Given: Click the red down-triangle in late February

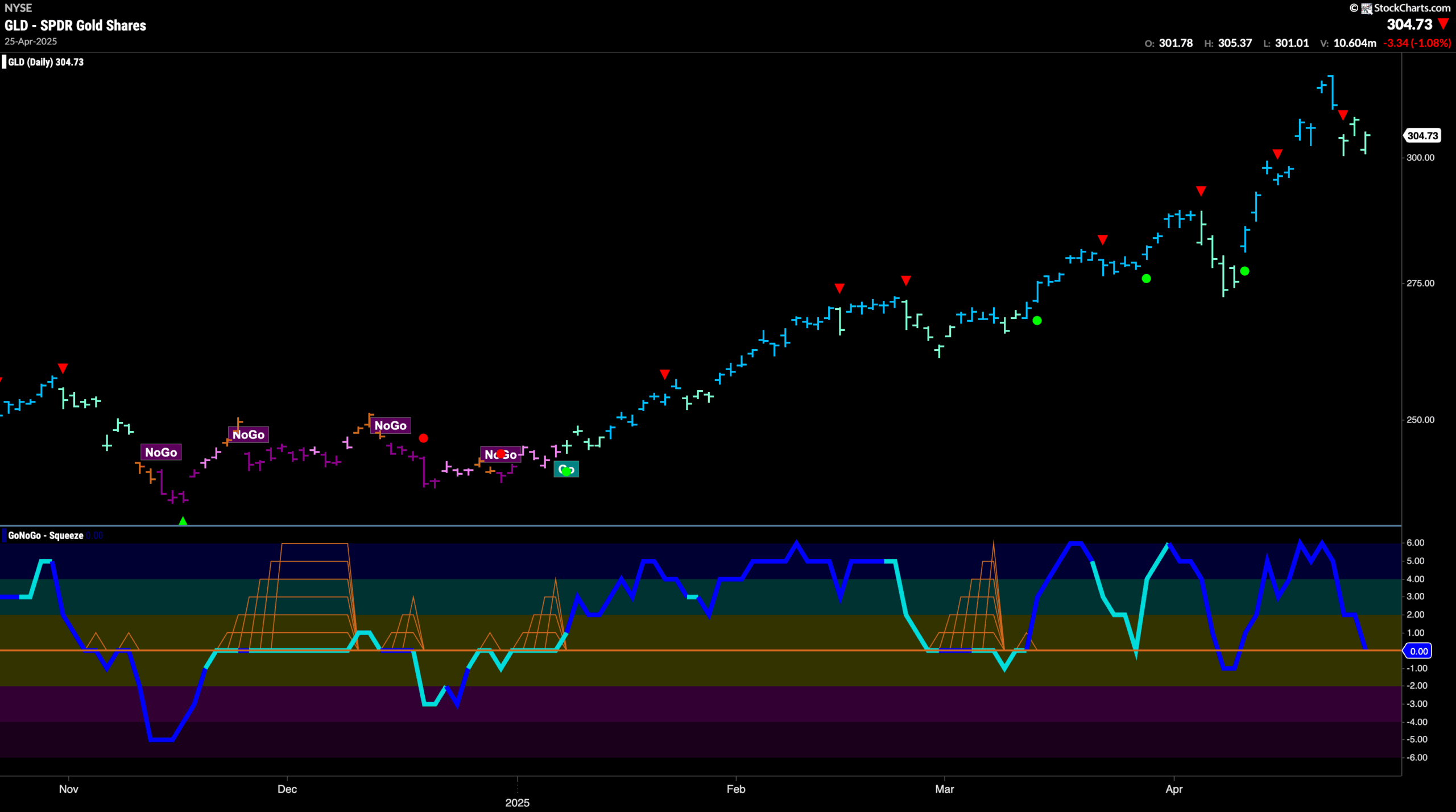Looking at the screenshot, I should tap(906, 281).
